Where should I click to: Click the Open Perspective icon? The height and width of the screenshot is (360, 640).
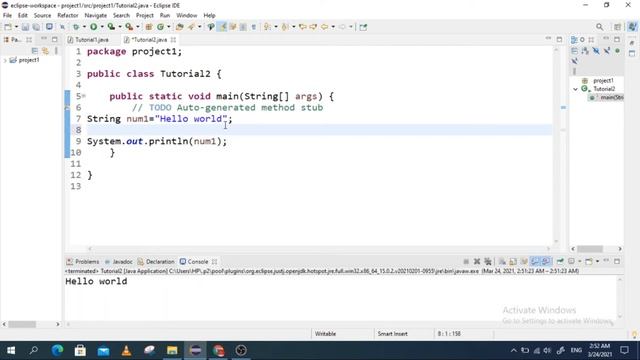(x=617, y=27)
